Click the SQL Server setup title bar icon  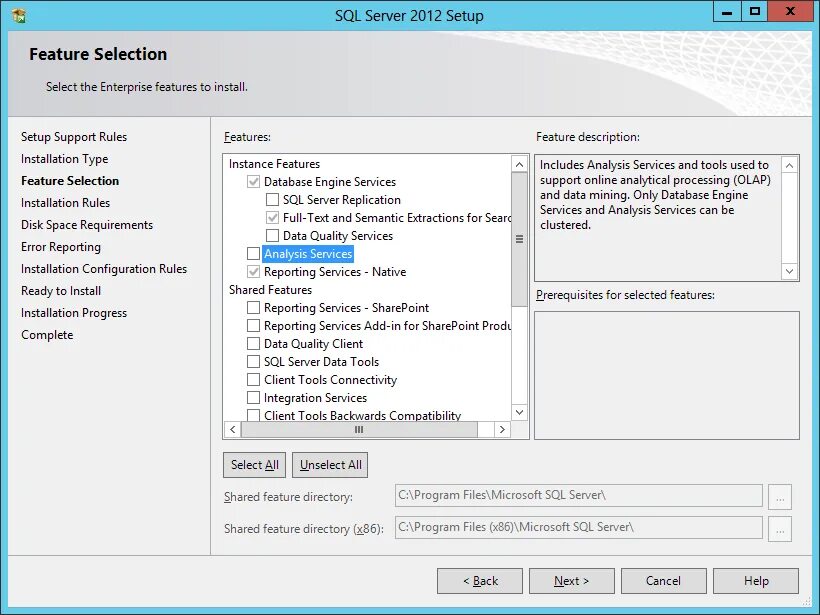tap(19, 16)
